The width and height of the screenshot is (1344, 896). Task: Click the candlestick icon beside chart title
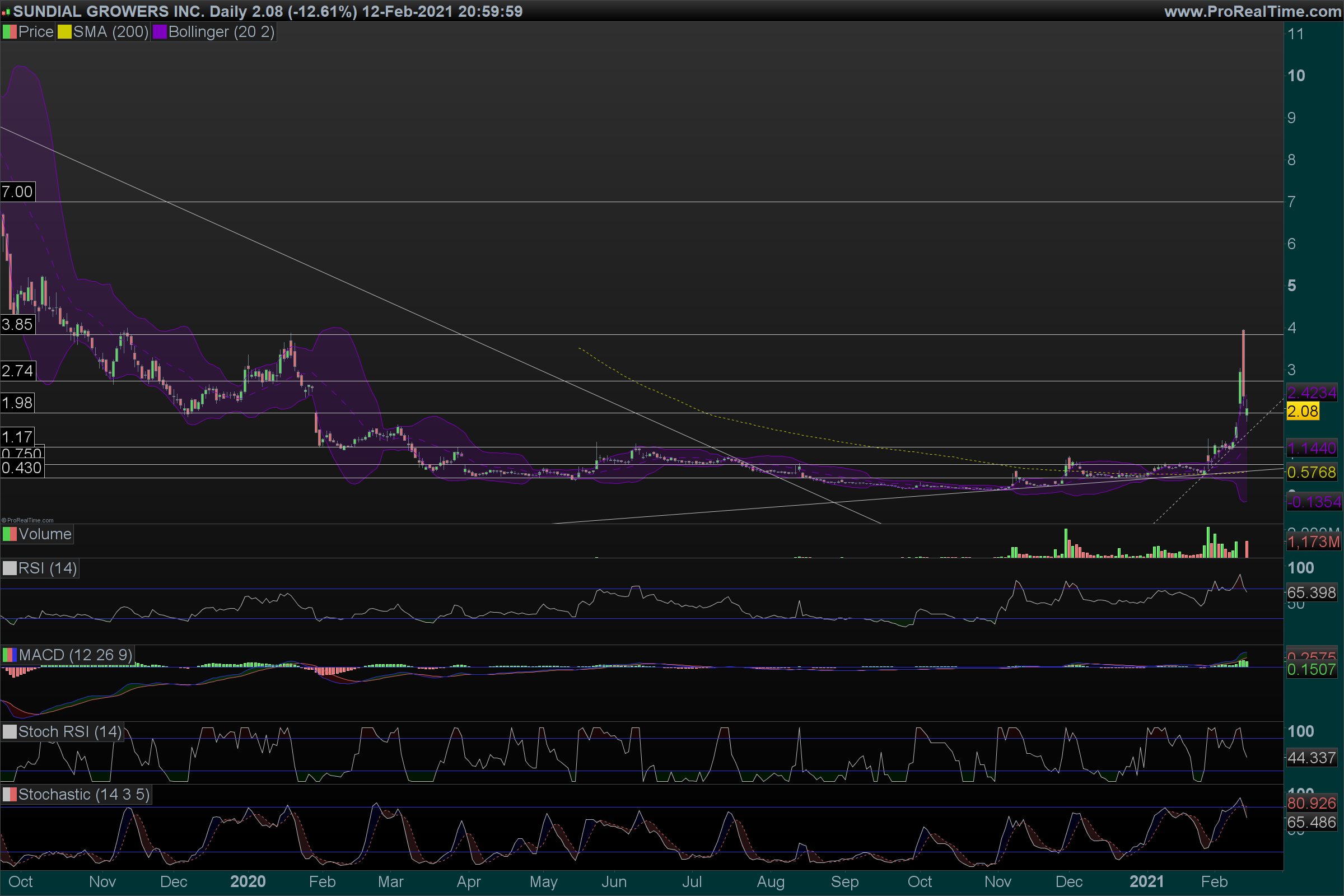tap(6, 12)
